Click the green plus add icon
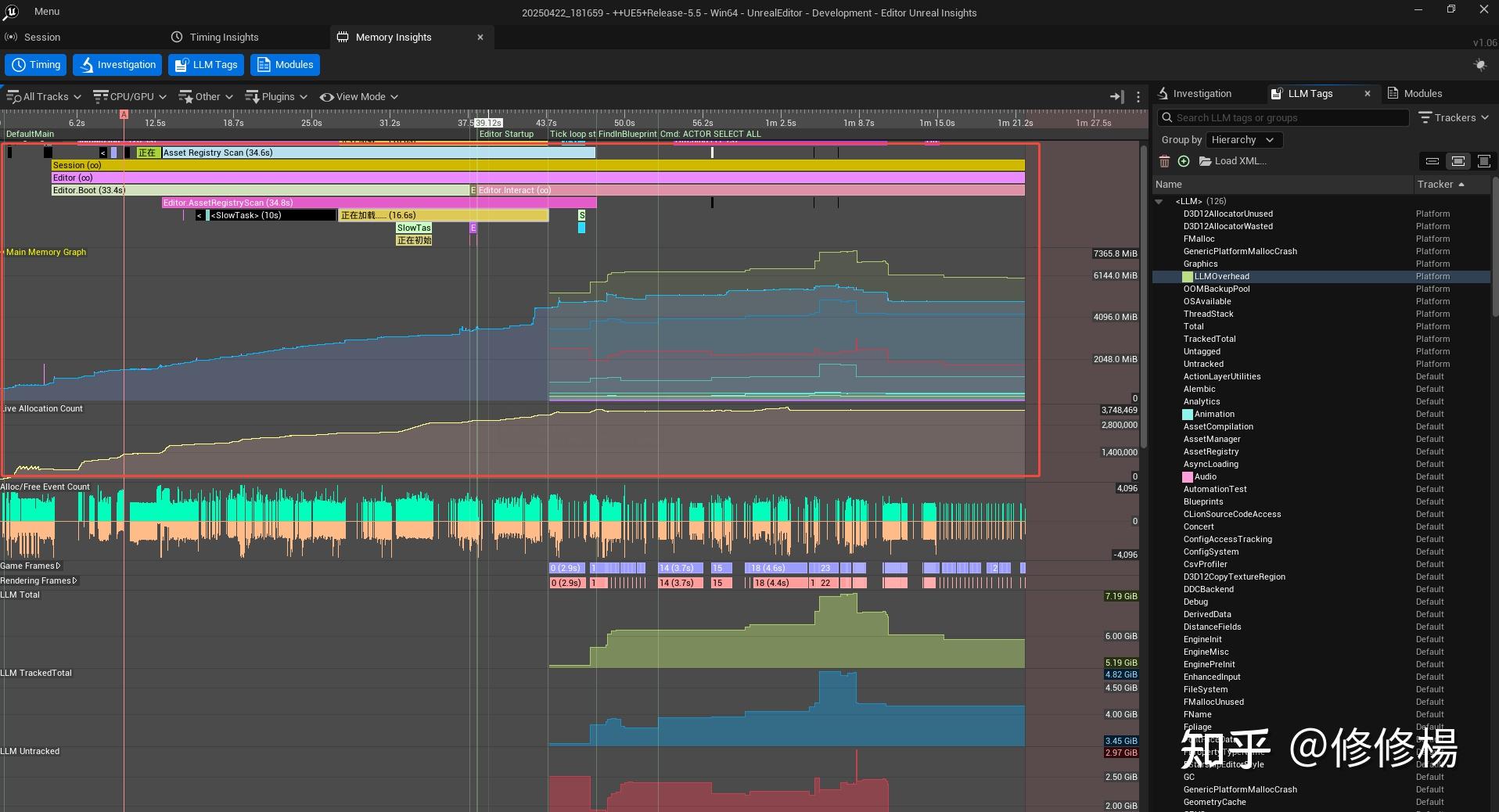The width and height of the screenshot is (1499, 812). [1184, 161]
